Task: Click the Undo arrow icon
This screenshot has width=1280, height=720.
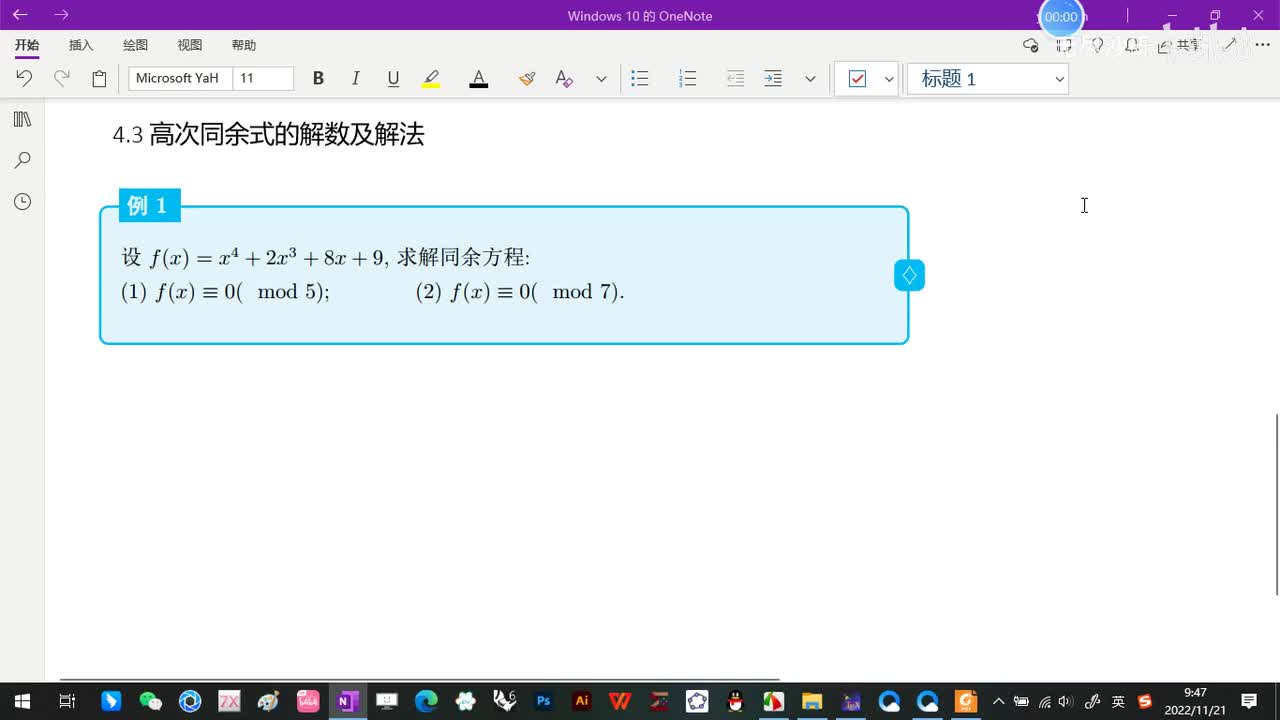Action: click(24, 78)
